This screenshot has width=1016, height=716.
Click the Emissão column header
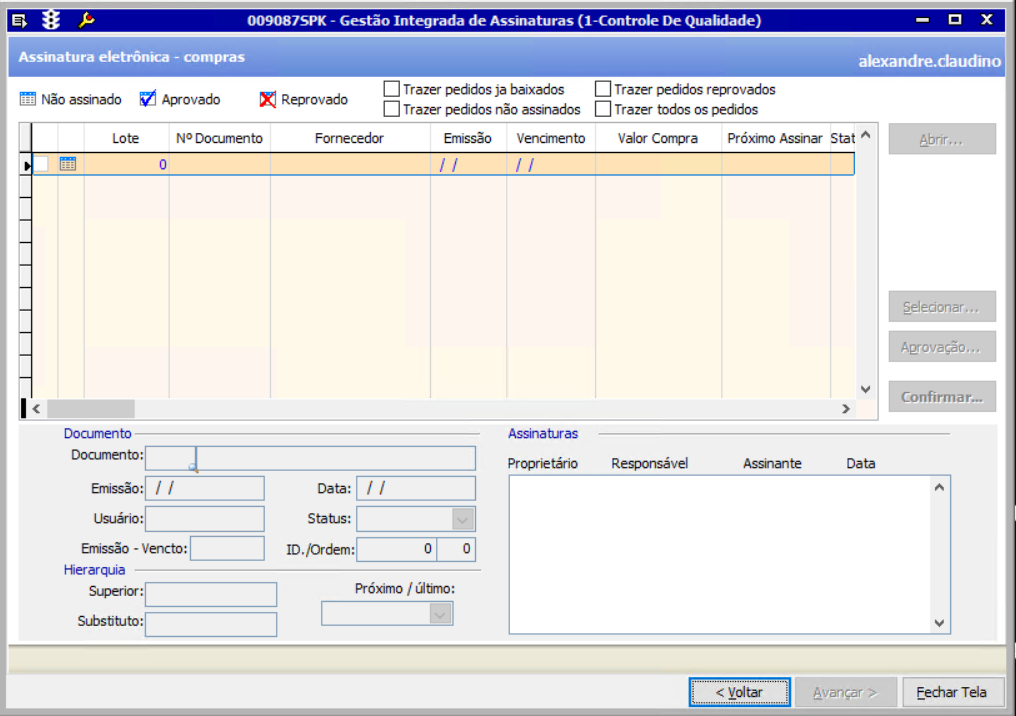click(468, 138)
